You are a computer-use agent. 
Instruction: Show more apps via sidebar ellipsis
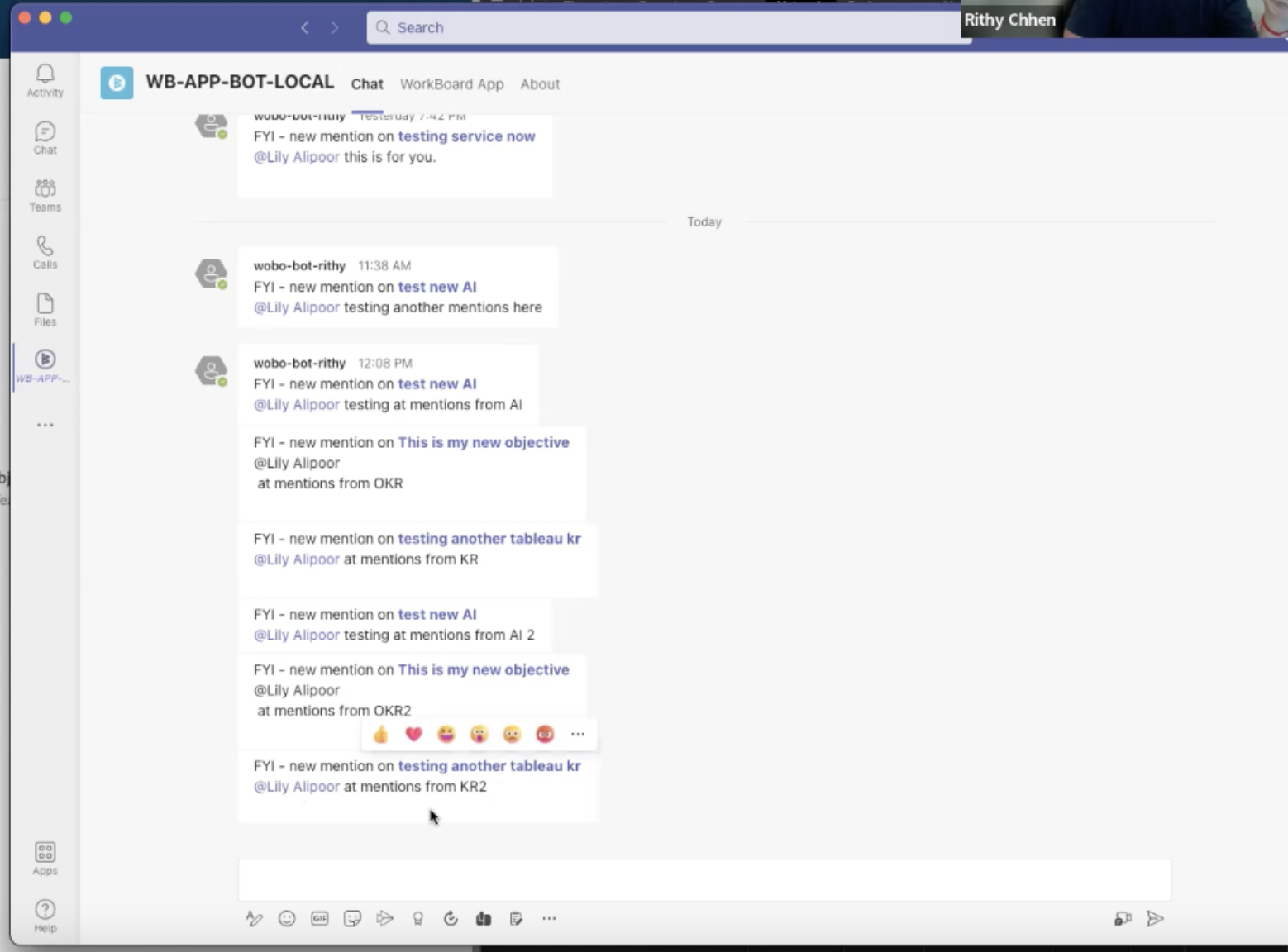(45, 425)
